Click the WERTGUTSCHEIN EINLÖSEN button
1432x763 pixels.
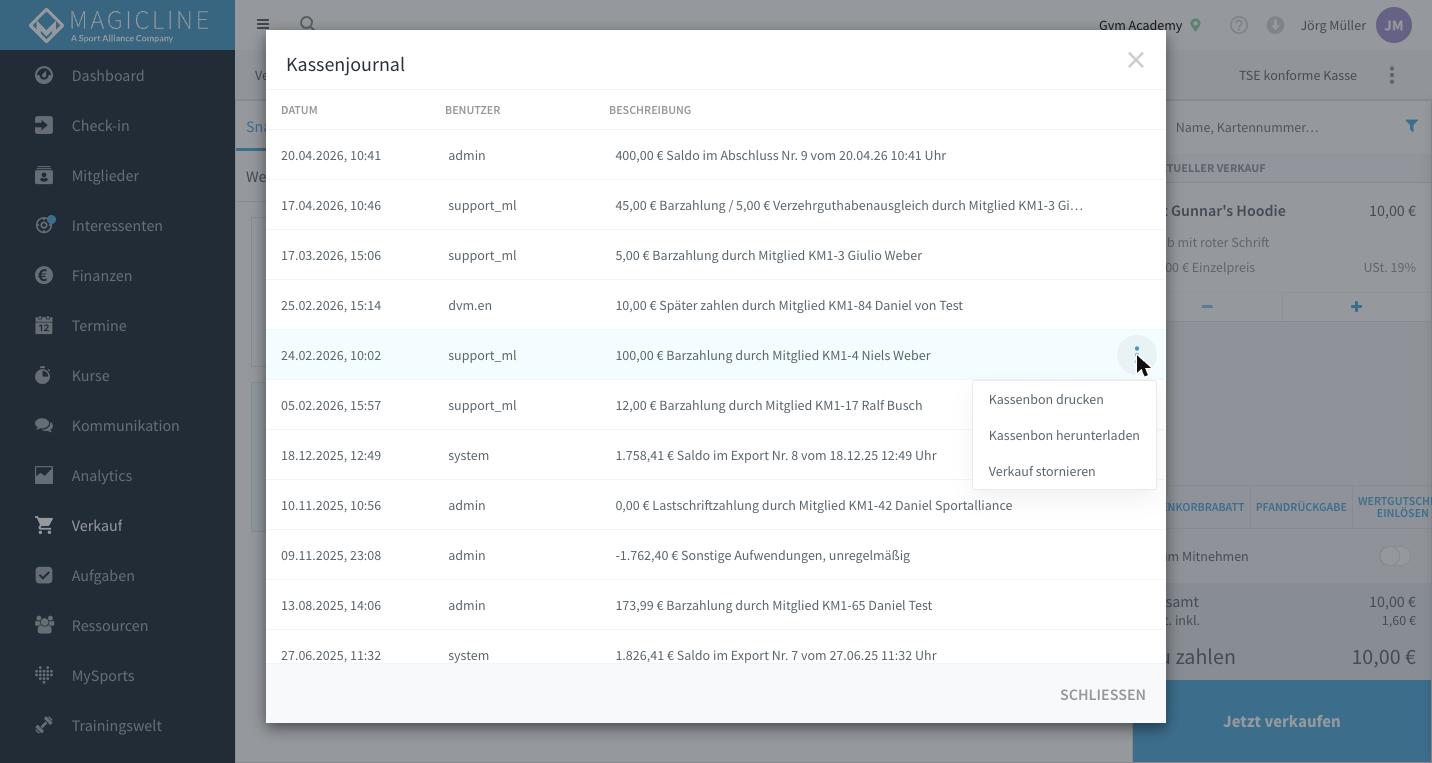1393,507
